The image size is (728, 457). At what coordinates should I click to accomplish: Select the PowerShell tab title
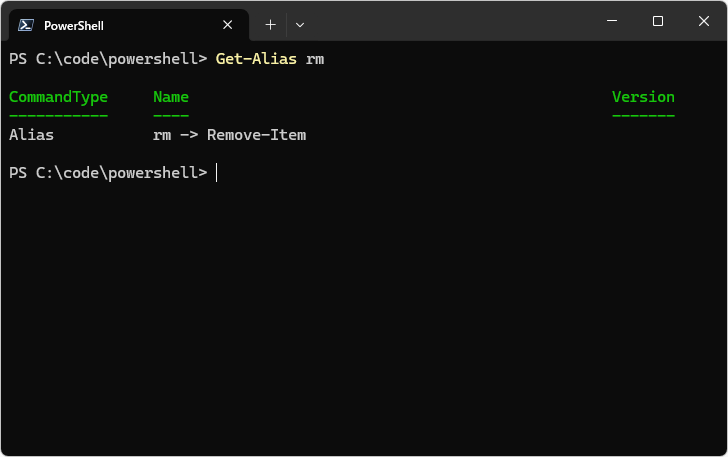click(x=74, y=25)
